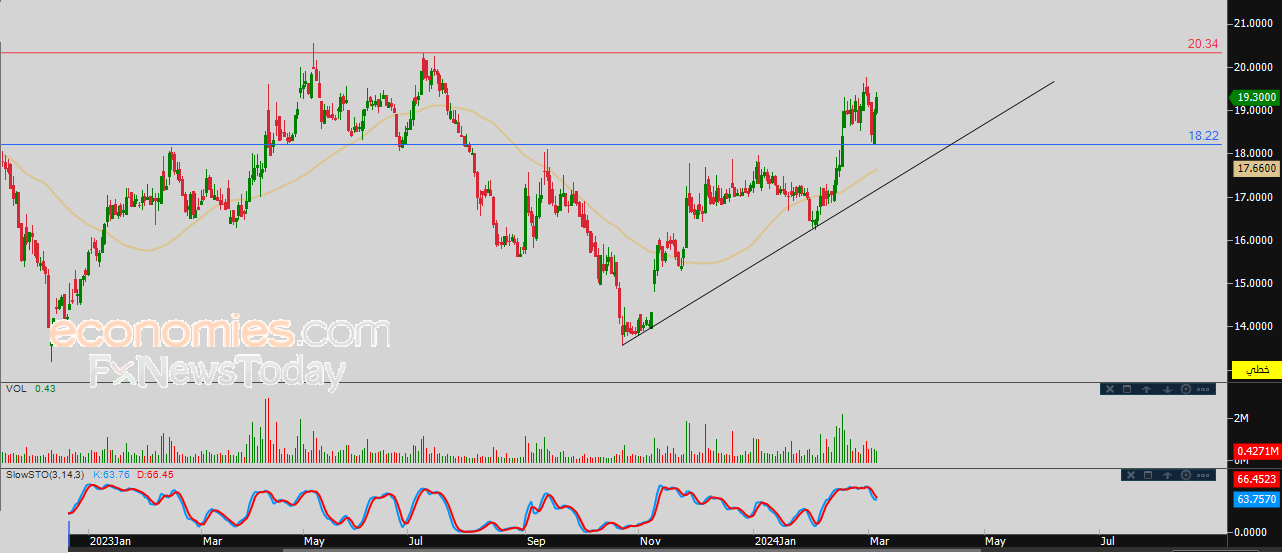
Task: Click the yellow خطي scale label
Action: click(1257, 370)
